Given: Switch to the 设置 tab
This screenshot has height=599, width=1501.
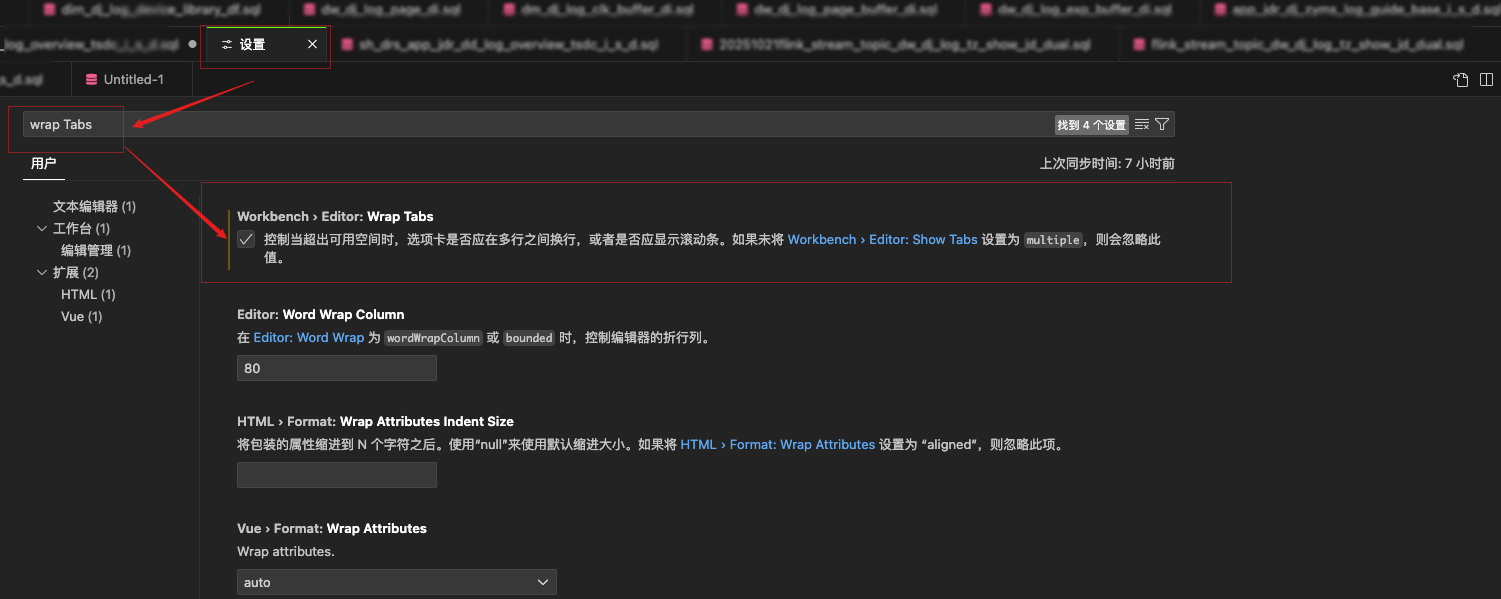Looking at the screenshot, I should point(265,45).
